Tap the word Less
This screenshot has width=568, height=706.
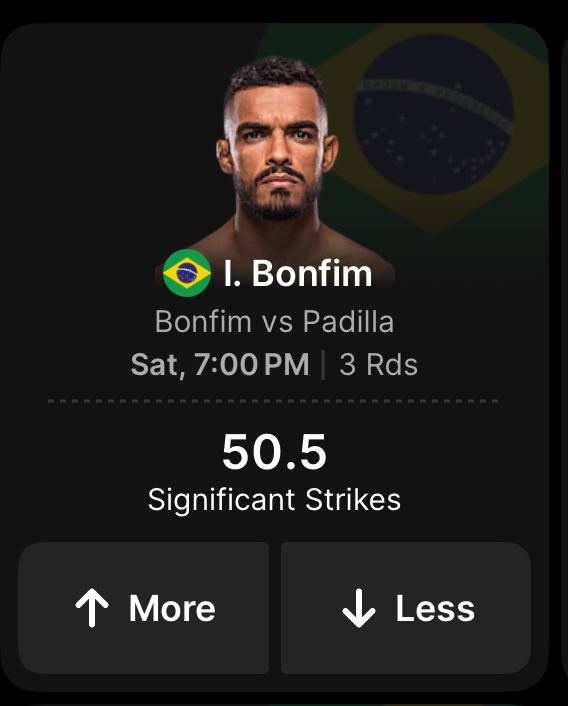click(x=435, y=608)
